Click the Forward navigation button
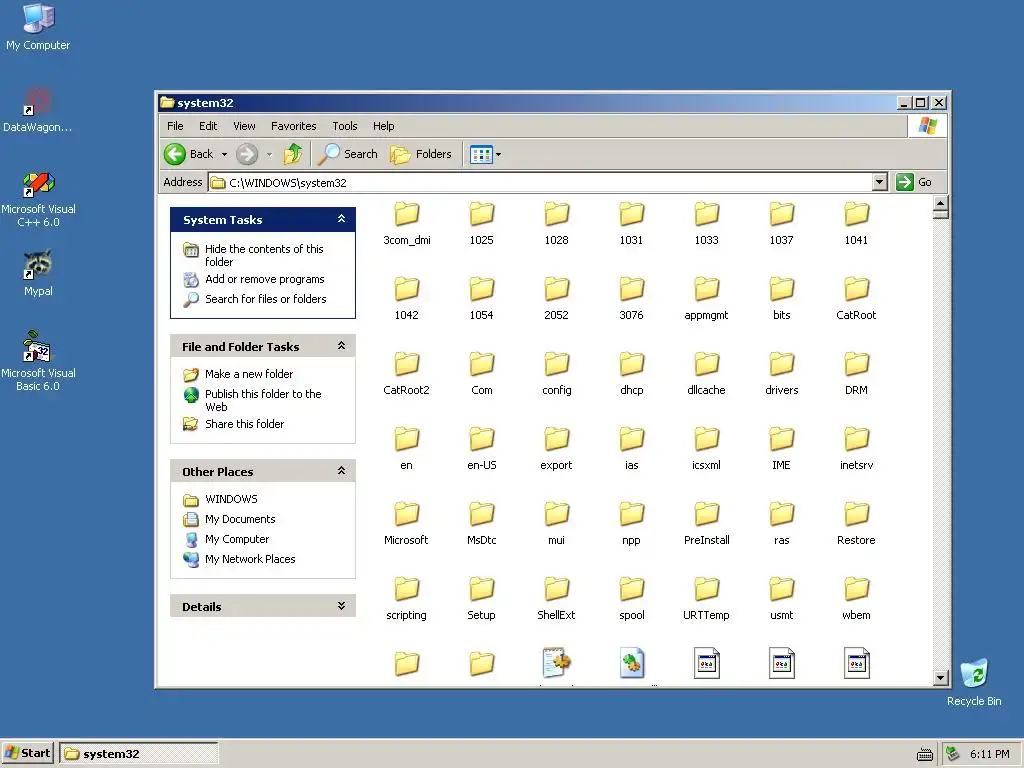The width and height of the screenshot is (1024, 768). point(247,154)
